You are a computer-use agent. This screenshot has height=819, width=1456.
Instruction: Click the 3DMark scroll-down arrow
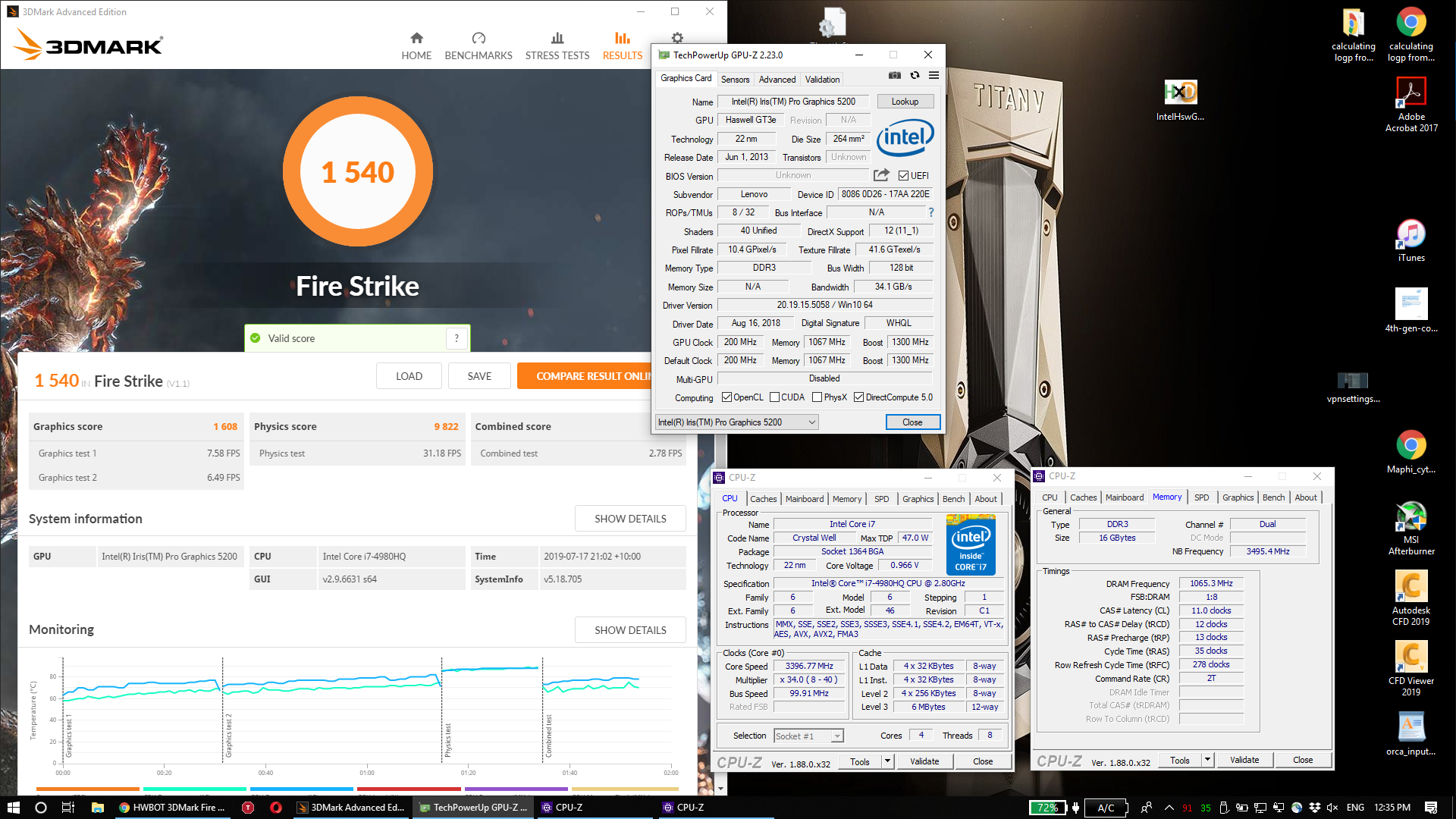[720, 789]
